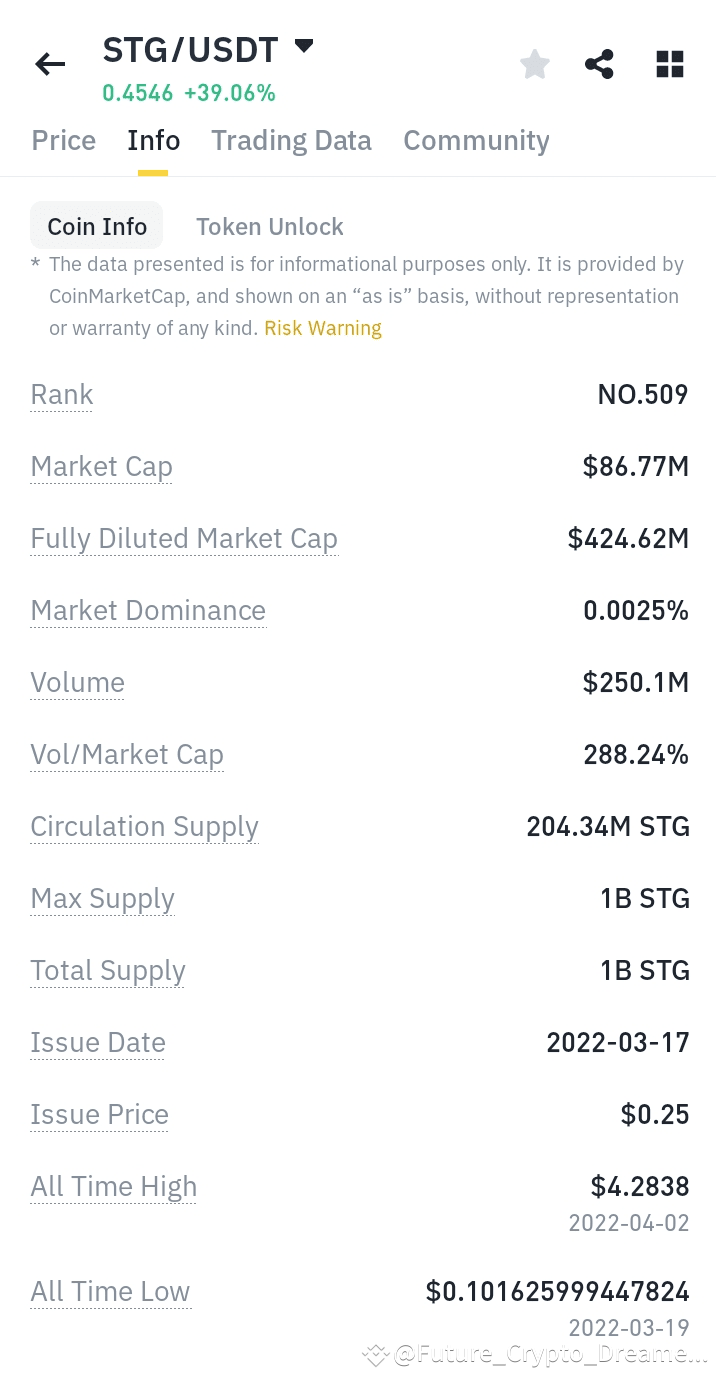Select the Info tab
Screen dimensions: 716x1376
[x=153, y=141]
